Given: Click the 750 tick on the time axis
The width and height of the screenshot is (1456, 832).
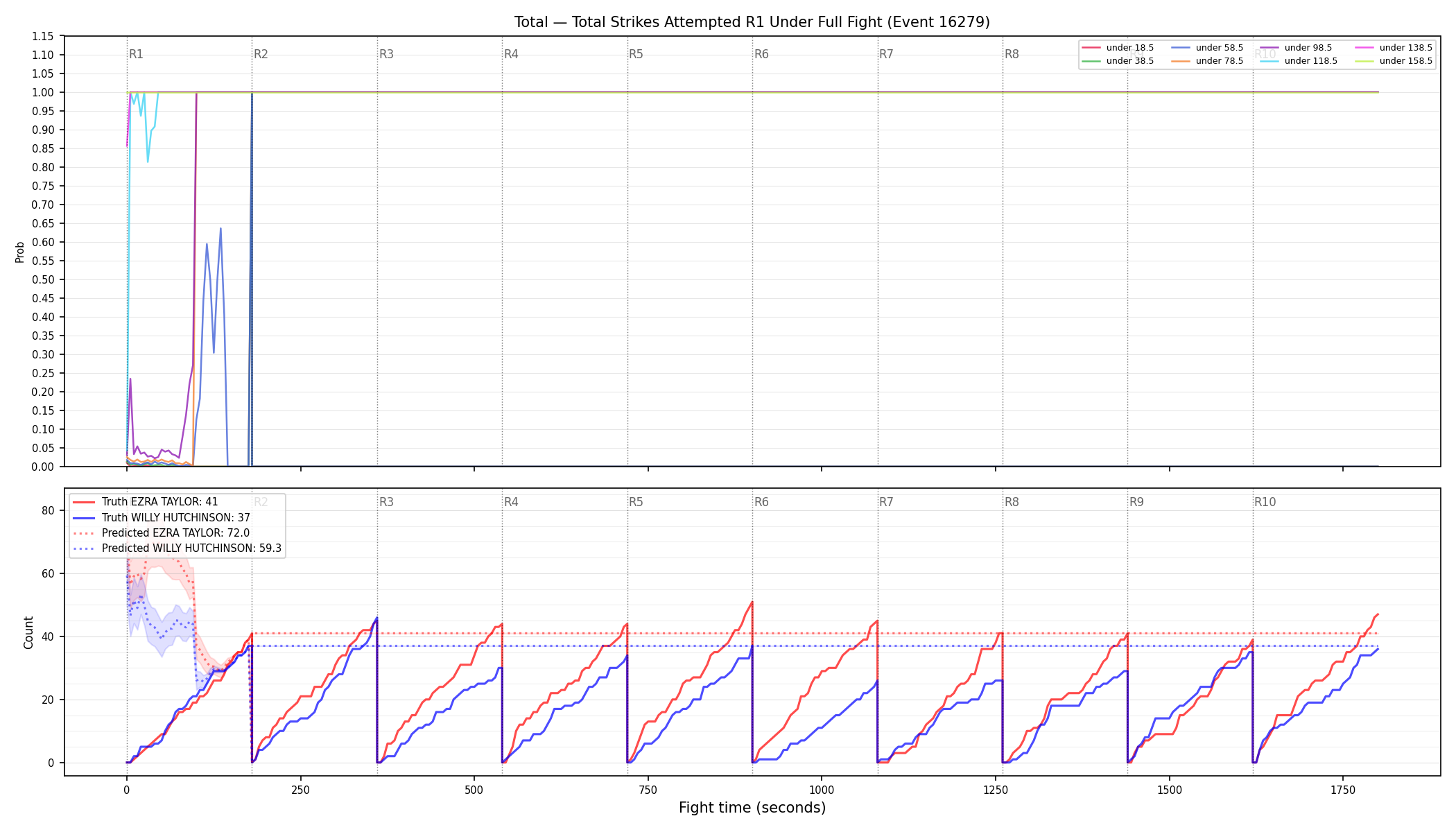Looking at the screenshot, I should coord(648,790).
